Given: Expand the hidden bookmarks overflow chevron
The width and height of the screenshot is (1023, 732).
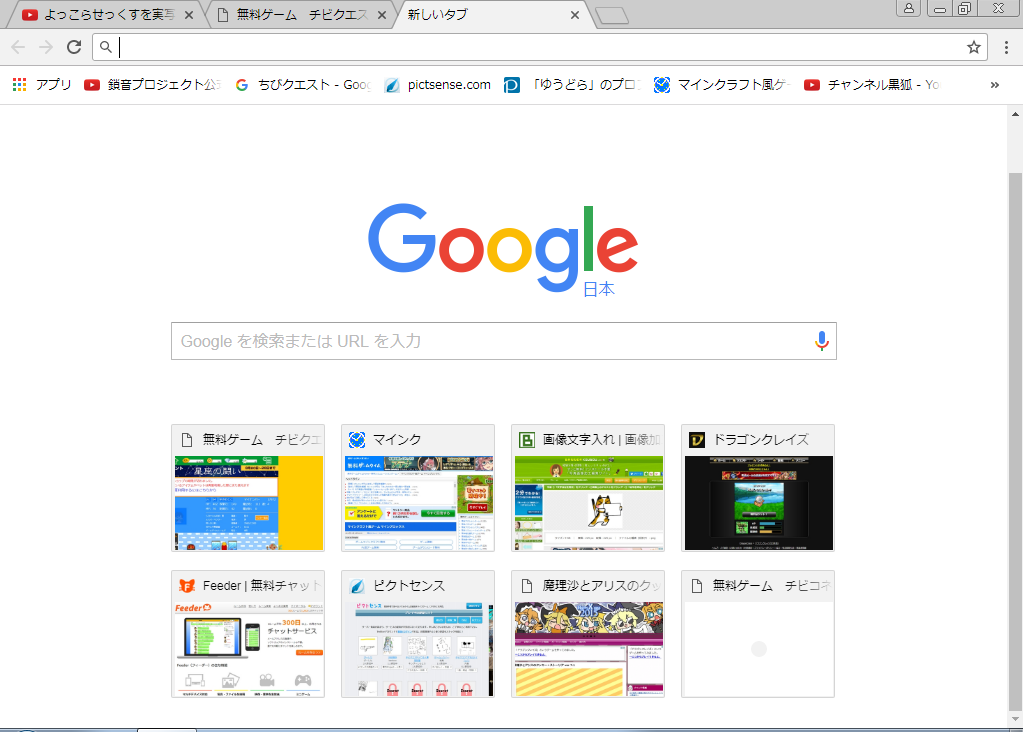Looking at the screenshot, I should (994, 85).
